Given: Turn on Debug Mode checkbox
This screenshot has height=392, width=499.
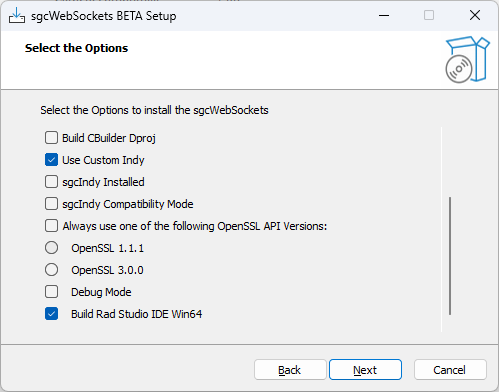Looking at the screenshot, I should (51, 292).
